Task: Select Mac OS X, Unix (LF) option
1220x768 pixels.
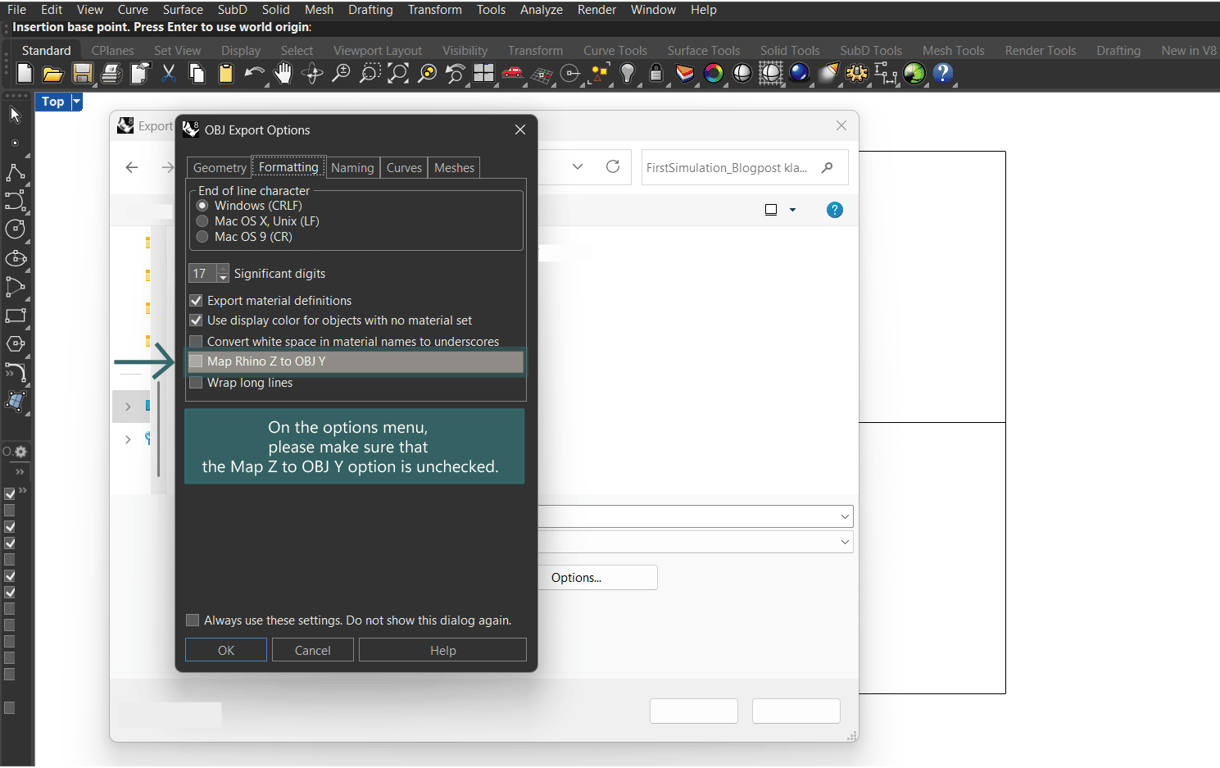Action: click(202, 221)
